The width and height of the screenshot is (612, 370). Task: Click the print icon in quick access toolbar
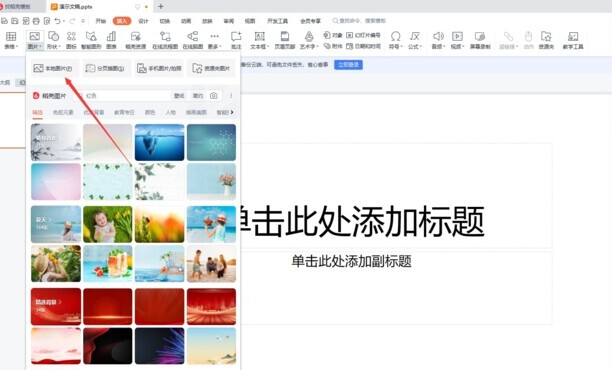pyautogui.click(x=36, y=21)
